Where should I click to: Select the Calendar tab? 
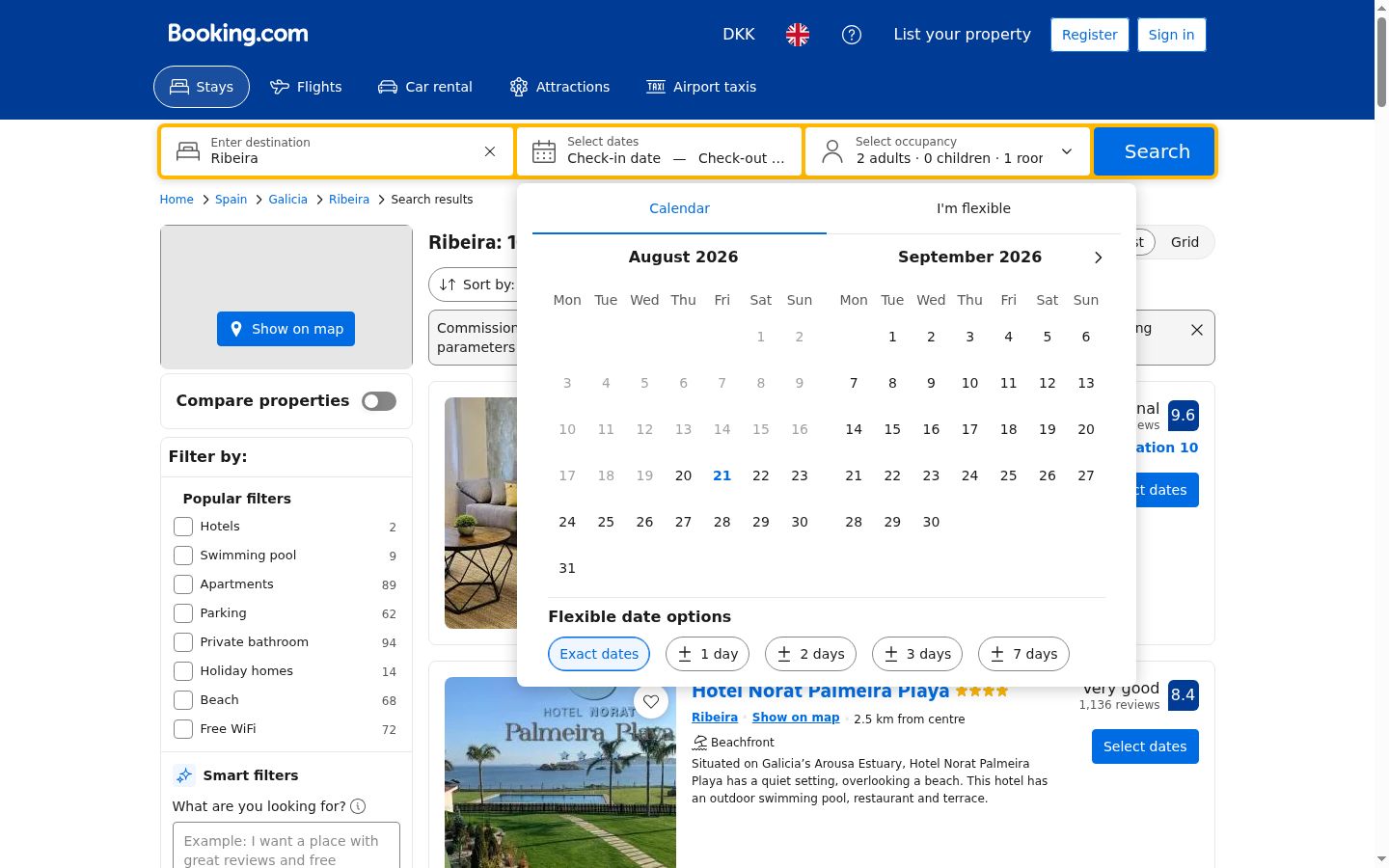coord(679,208)
